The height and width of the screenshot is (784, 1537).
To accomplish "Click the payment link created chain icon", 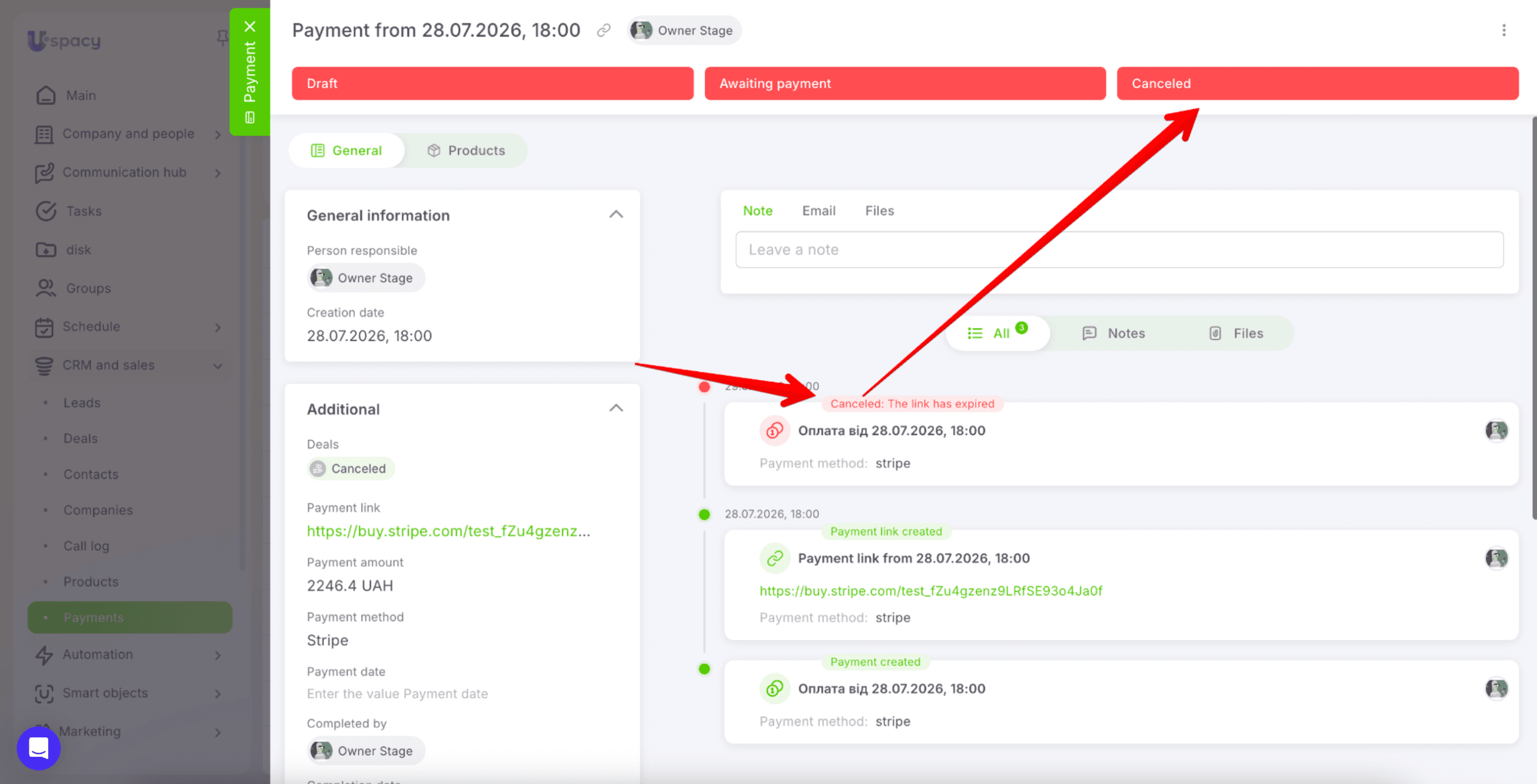I will [x=775, y=558].
